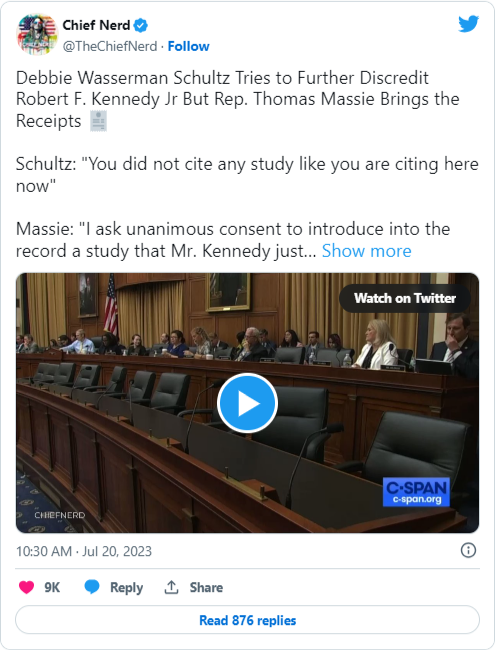Click the Twitter bird logo
The image size is (495, 650).
click(468, 24)
